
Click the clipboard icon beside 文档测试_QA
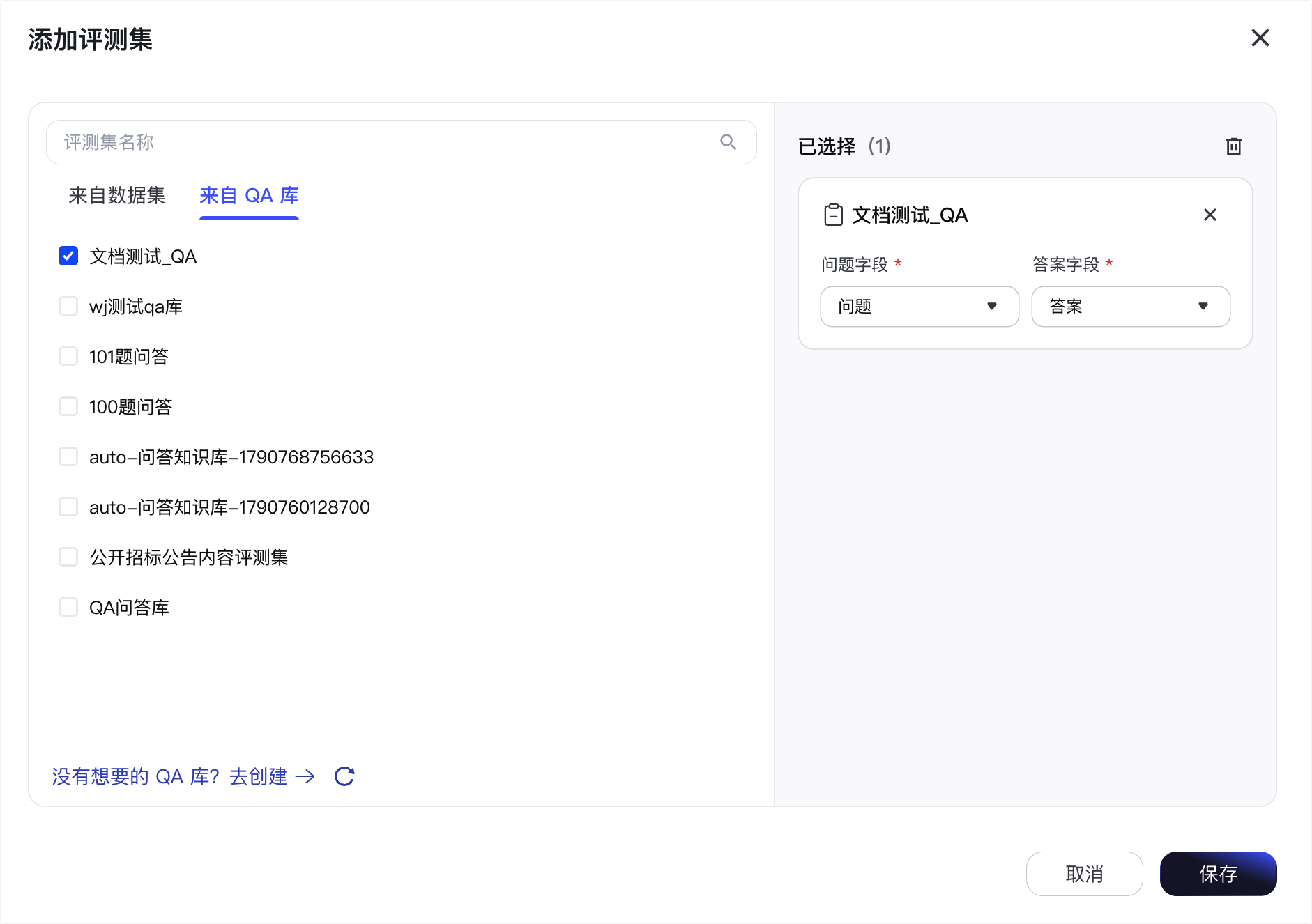tap(833, 215)
